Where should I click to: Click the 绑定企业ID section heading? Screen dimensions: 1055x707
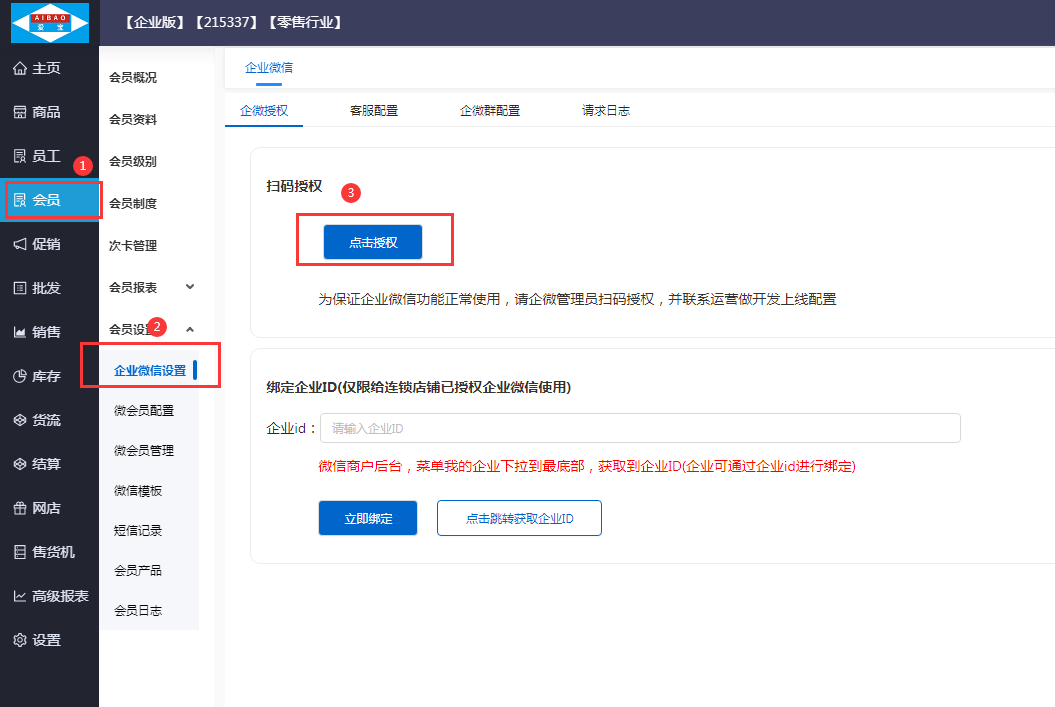click(419, 387)
